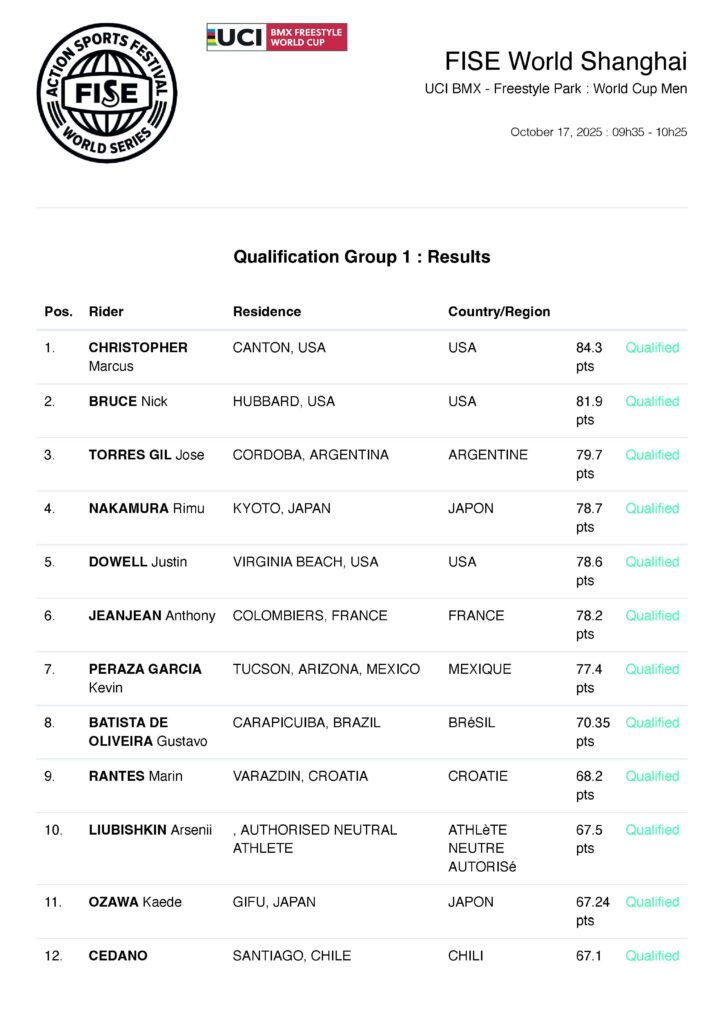Open rider NAKAMURA Rimu entry

(x=146, y=508)
